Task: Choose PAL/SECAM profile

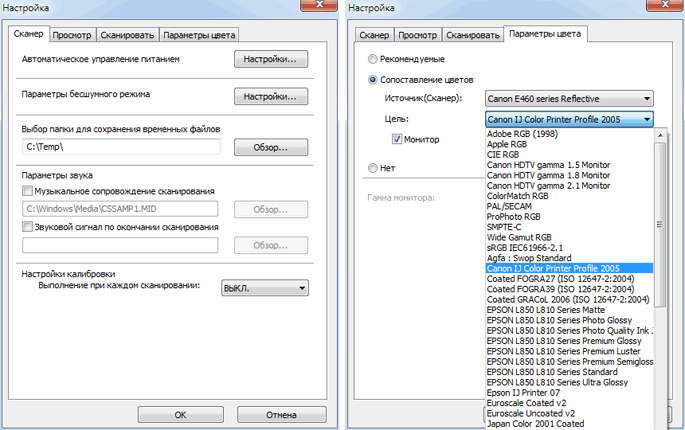Action: 570,206
